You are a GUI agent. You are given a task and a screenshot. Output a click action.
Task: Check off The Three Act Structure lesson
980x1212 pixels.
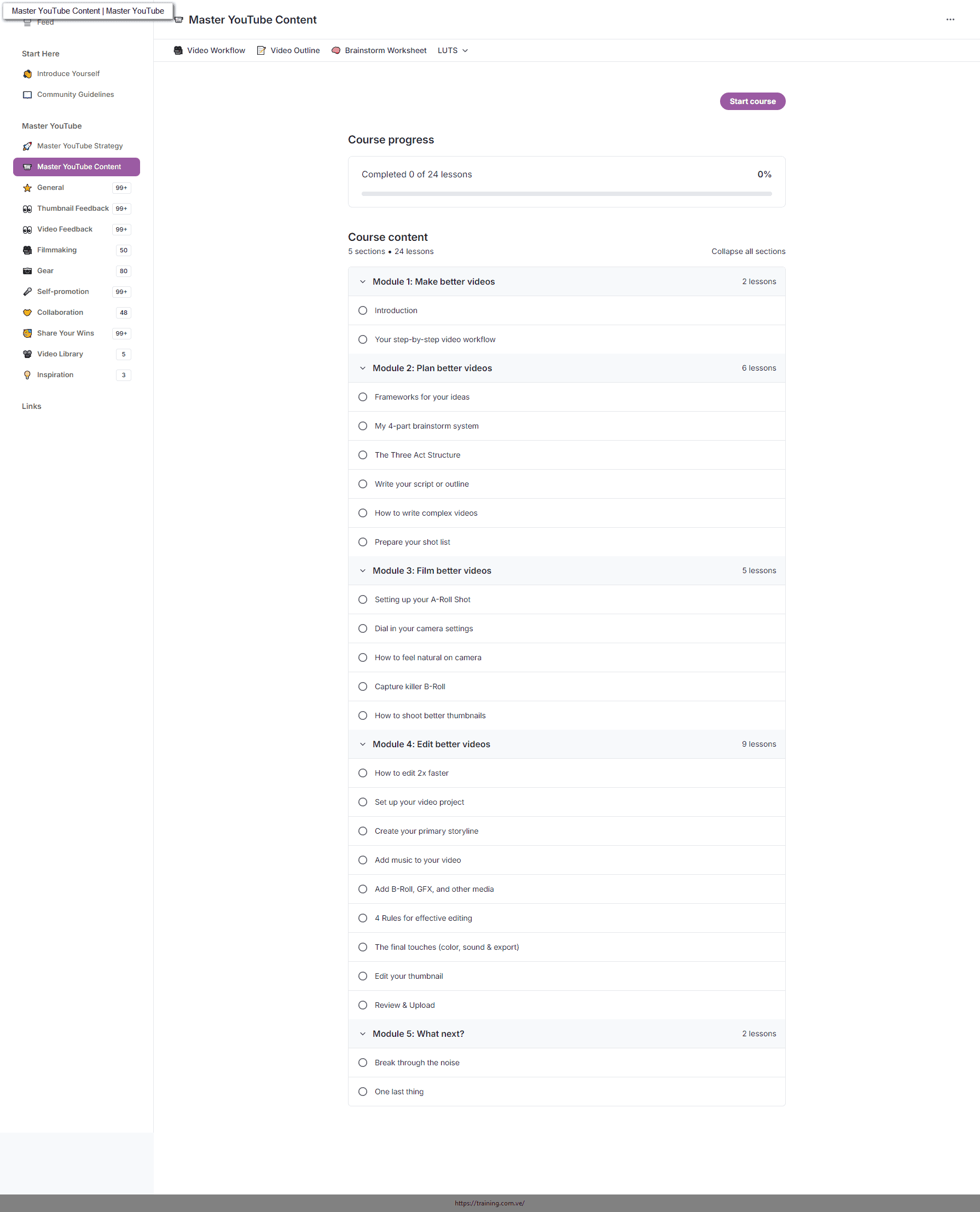click(363, 455)
